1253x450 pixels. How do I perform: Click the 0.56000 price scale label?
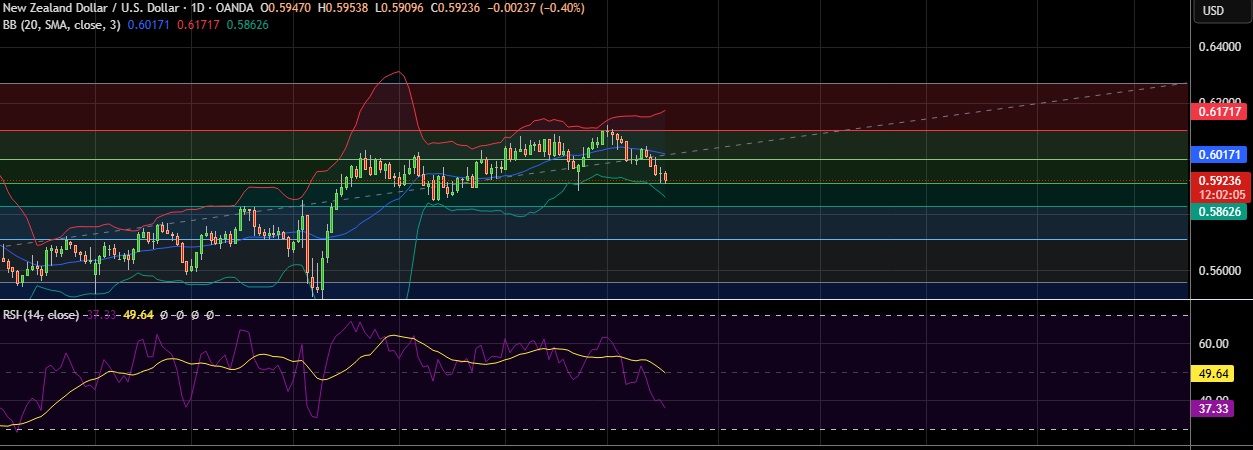tap(1220, 270)
